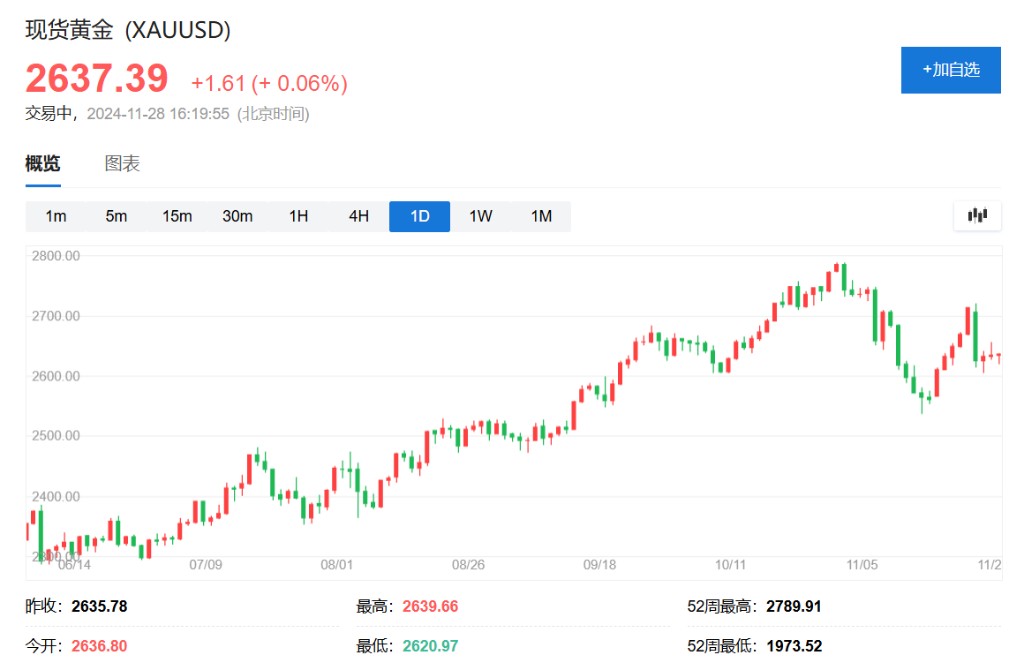Click the 最低 value 2620.97

[430, 646]
